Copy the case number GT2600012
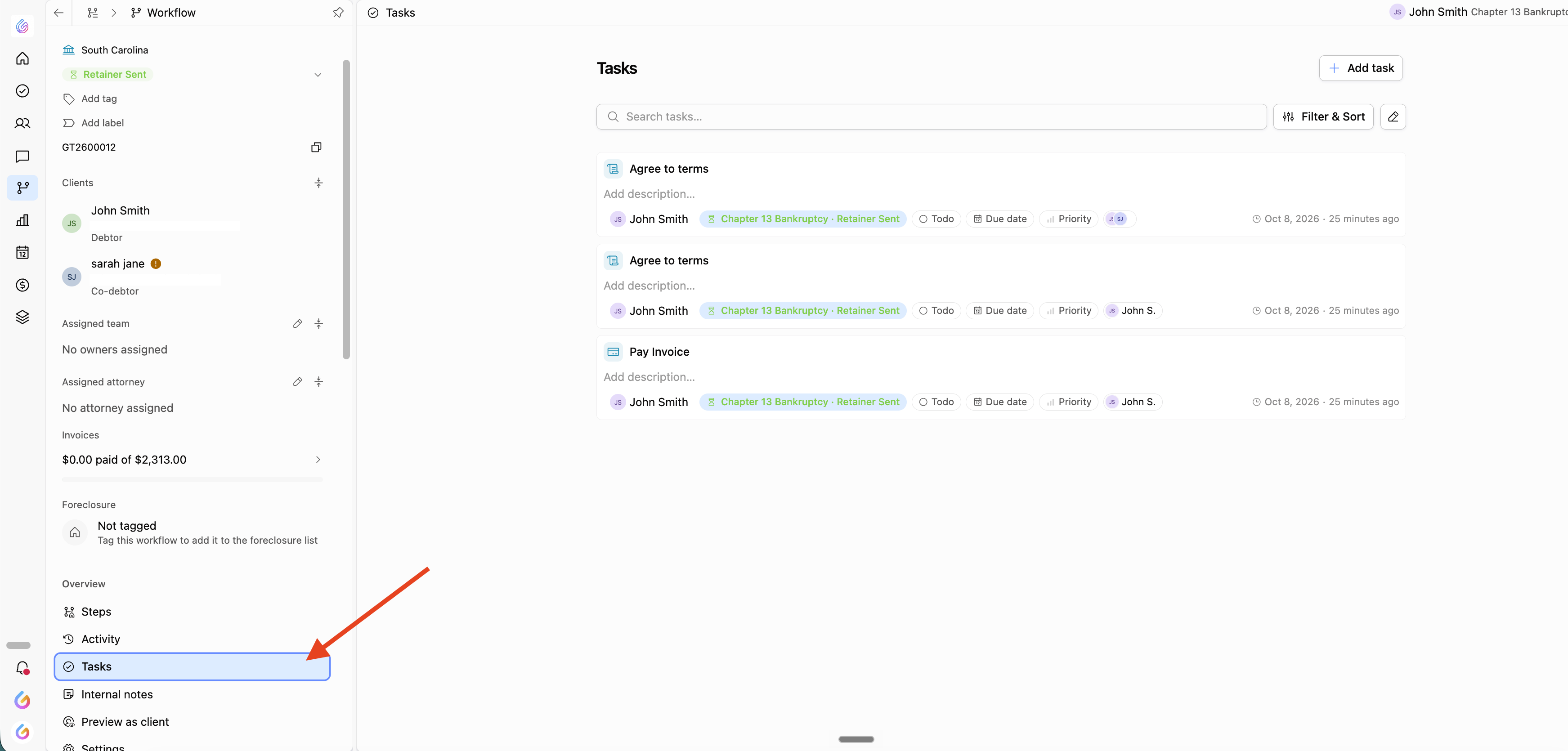Screen dimensions: 1568x751 point(317,148)
